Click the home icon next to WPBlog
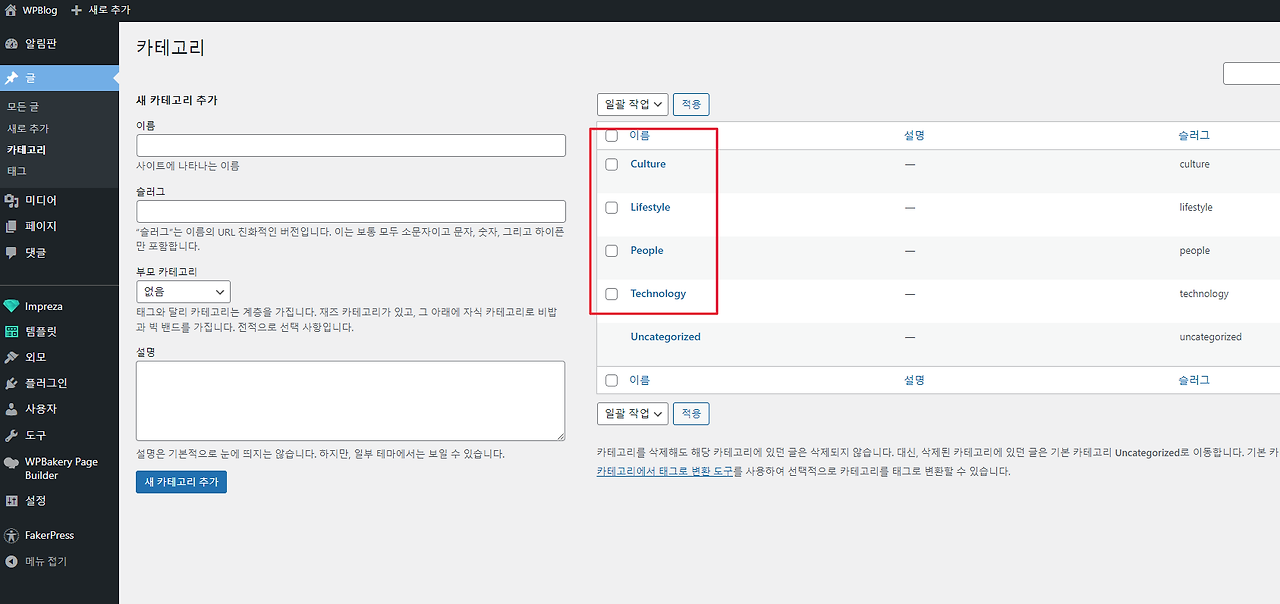 pyautogui.click(x=11, y=10)
